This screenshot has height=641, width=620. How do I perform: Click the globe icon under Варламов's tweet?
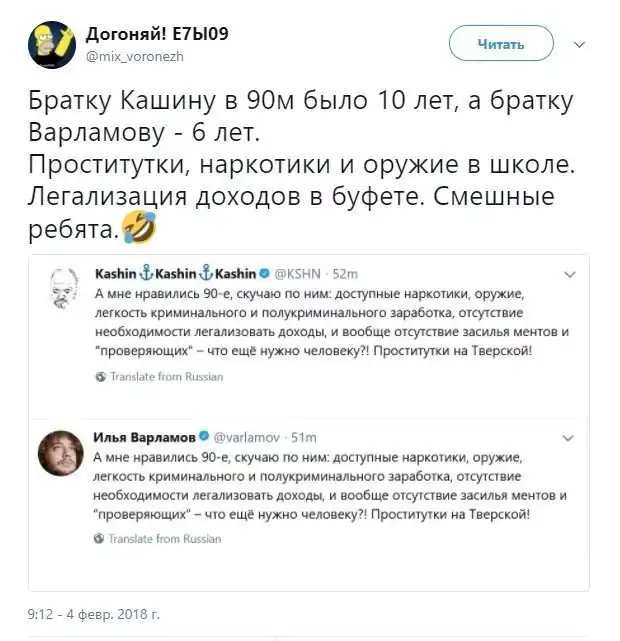(x=98, y=538)
